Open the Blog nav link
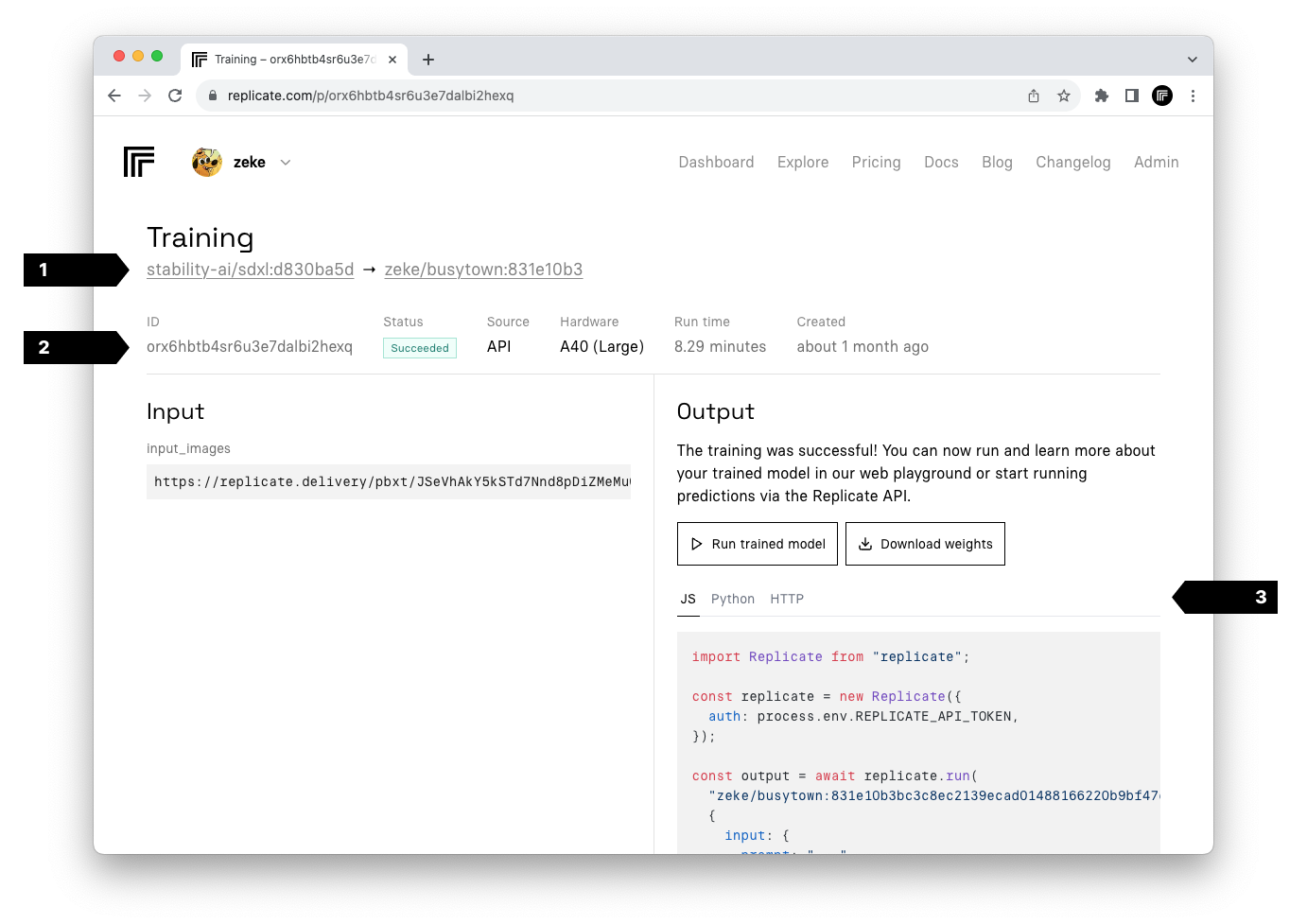Viewport: 1307px width, 924px height. 997,163
